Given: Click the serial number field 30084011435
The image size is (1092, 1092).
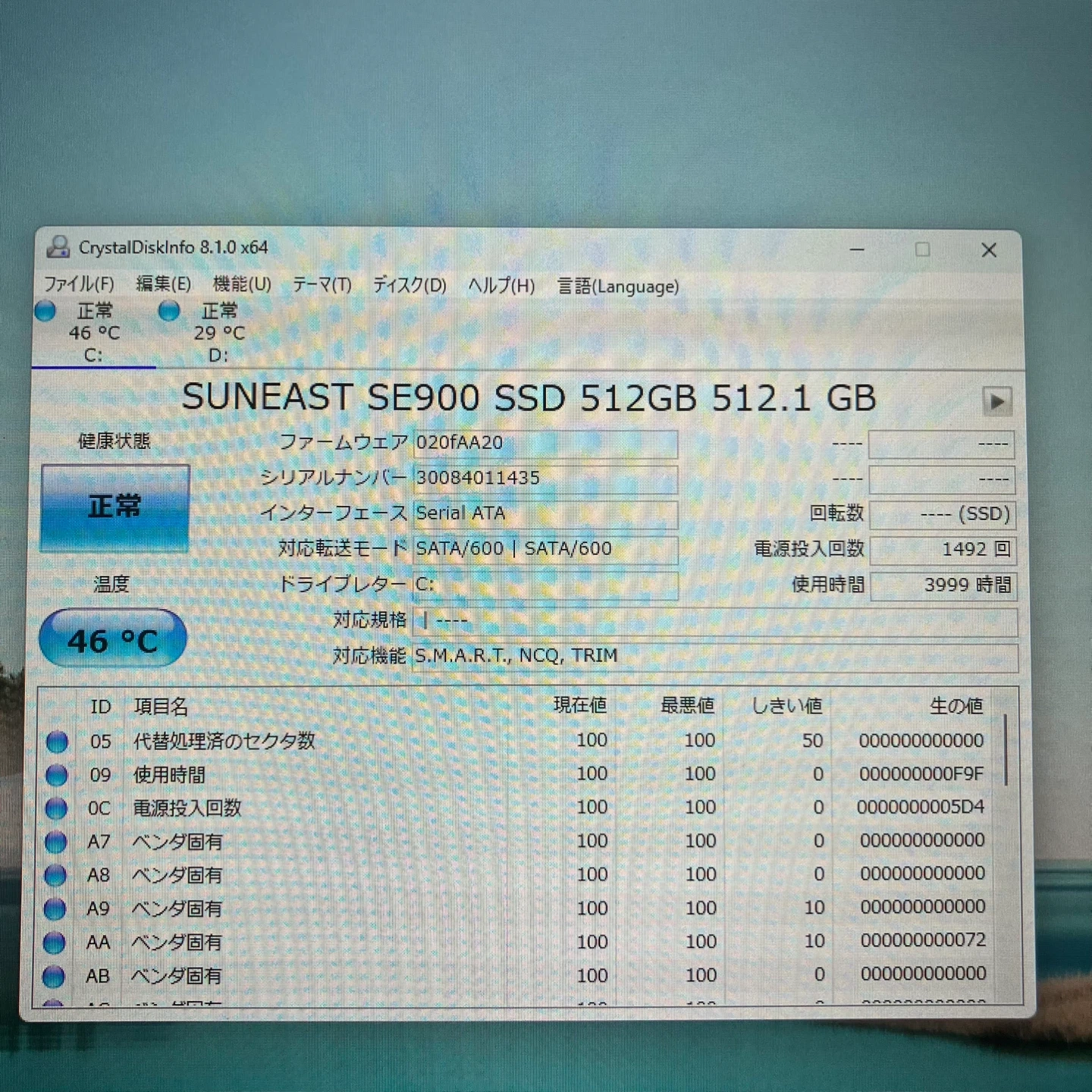Looking at the screenshot, I should (x=545, y=479).
